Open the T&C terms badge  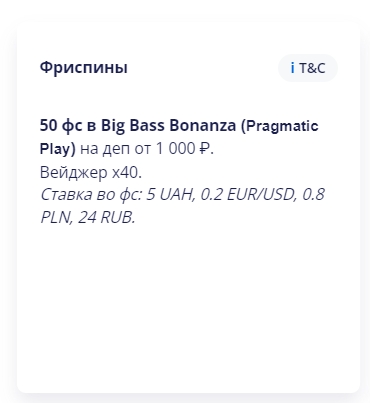click(308, 68)
